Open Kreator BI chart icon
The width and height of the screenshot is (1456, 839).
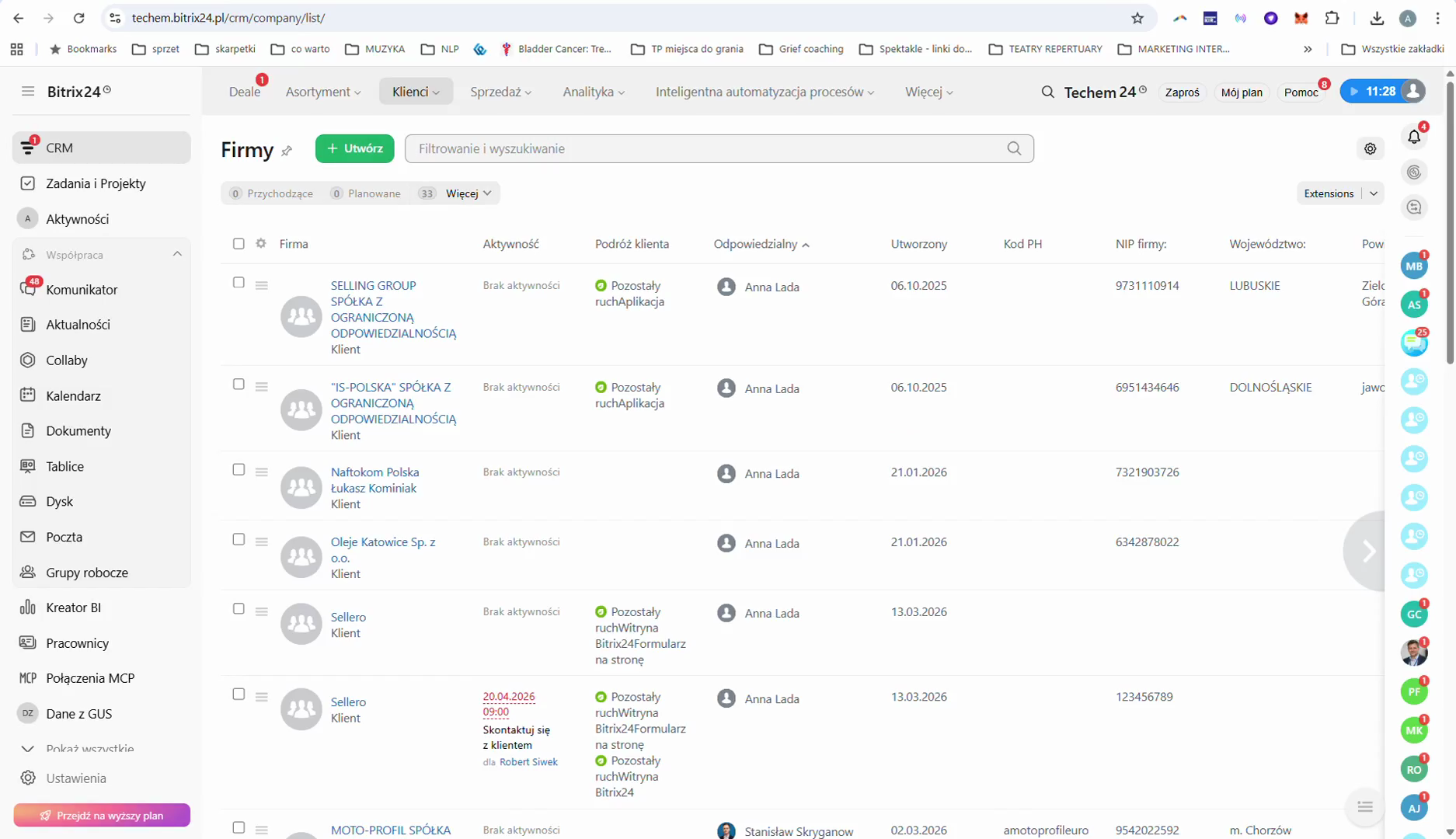pyautogui.click(x=28, y=607)
